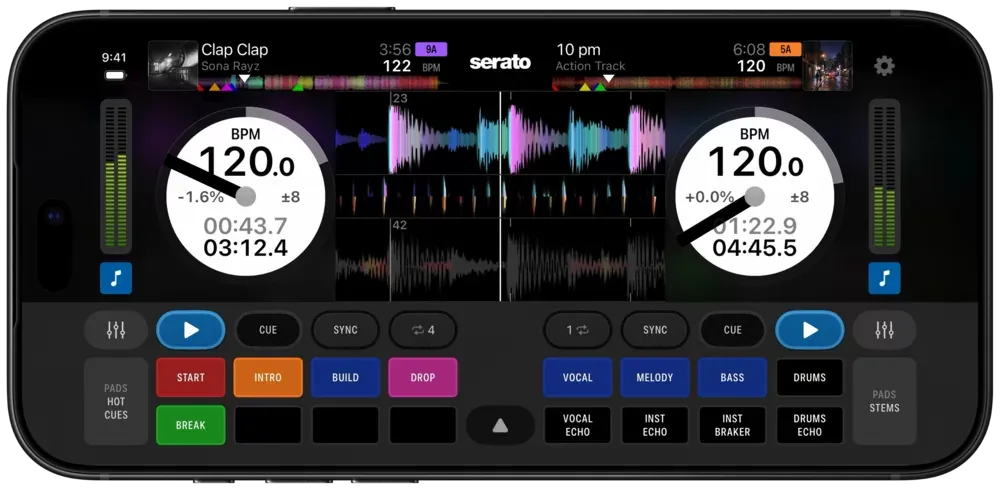
Task: Tap the empty hot cue pad below INTRO
Action: tap(268, 425)
